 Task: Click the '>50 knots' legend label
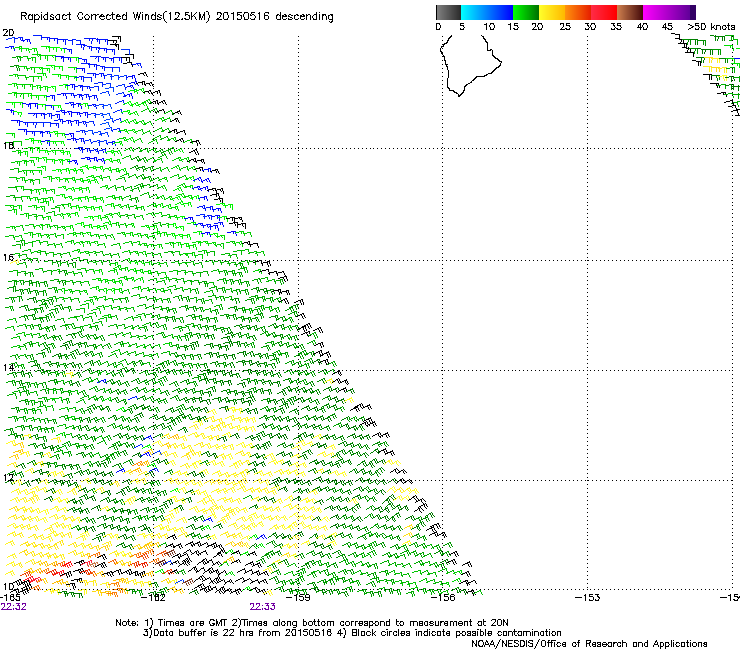(x=711, y=27)
